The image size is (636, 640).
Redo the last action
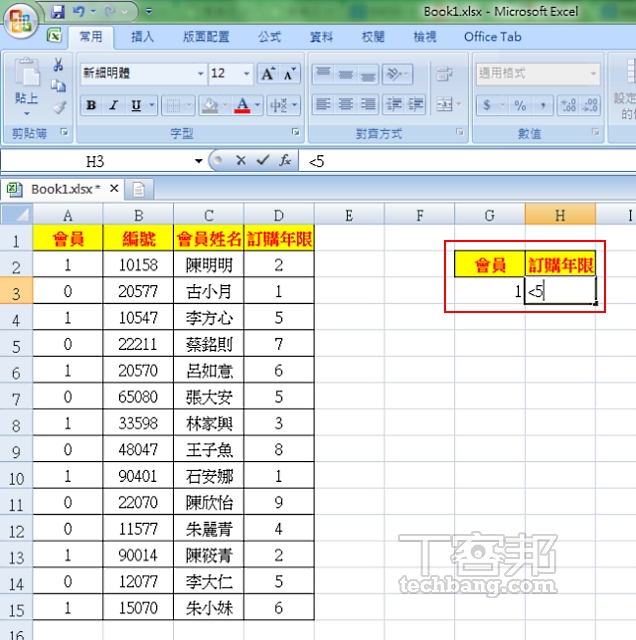point(110,11)
